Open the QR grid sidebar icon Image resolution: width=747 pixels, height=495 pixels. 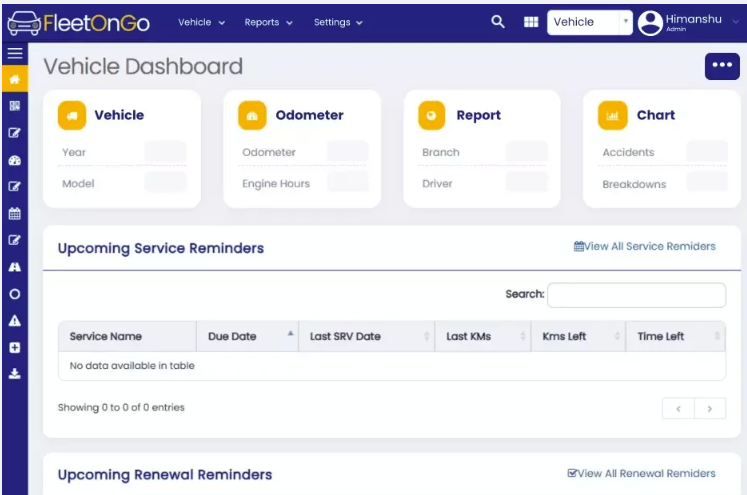pyautogui.click(x=15, y=106)
